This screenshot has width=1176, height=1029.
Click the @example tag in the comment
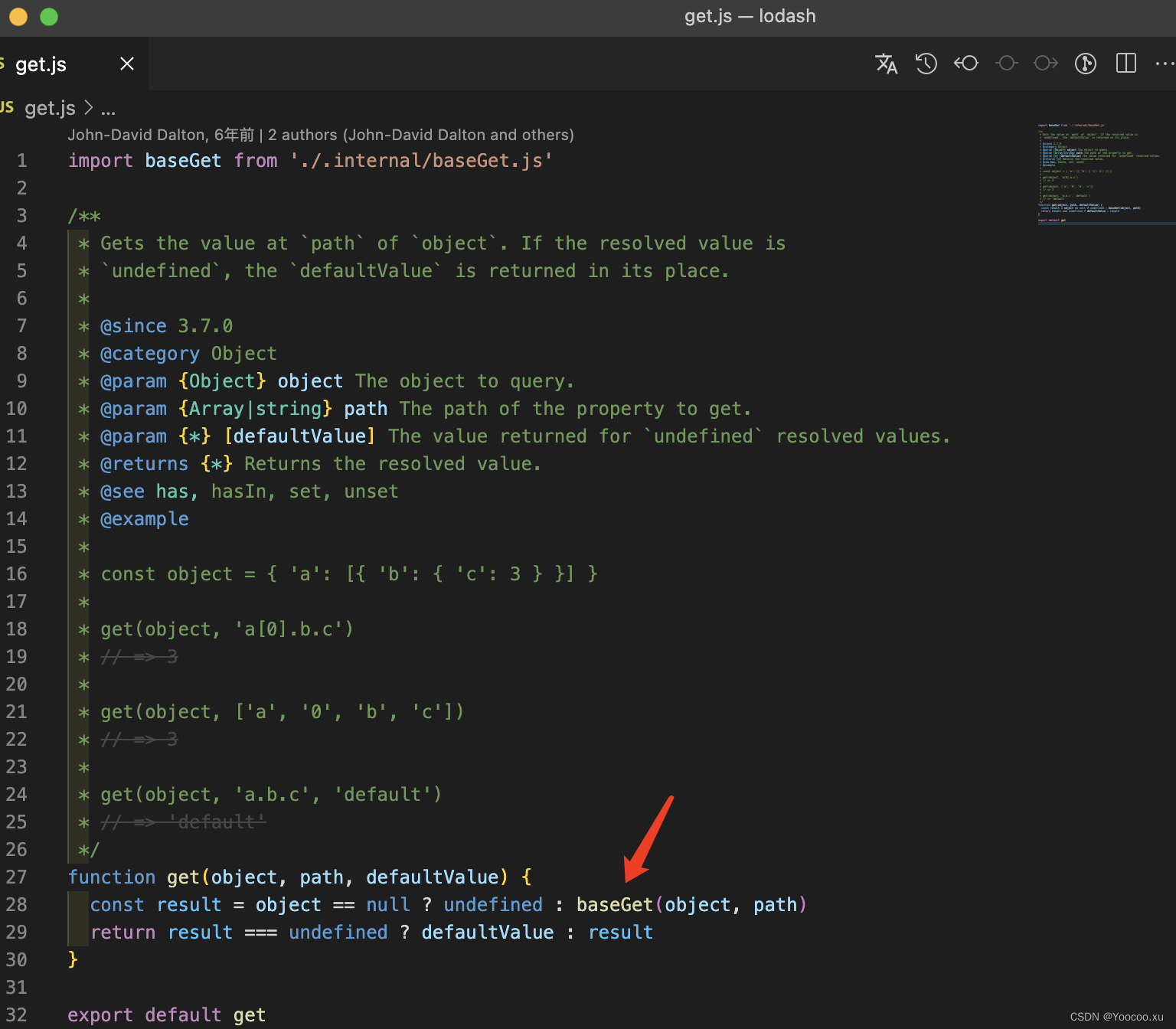point(145,519)
